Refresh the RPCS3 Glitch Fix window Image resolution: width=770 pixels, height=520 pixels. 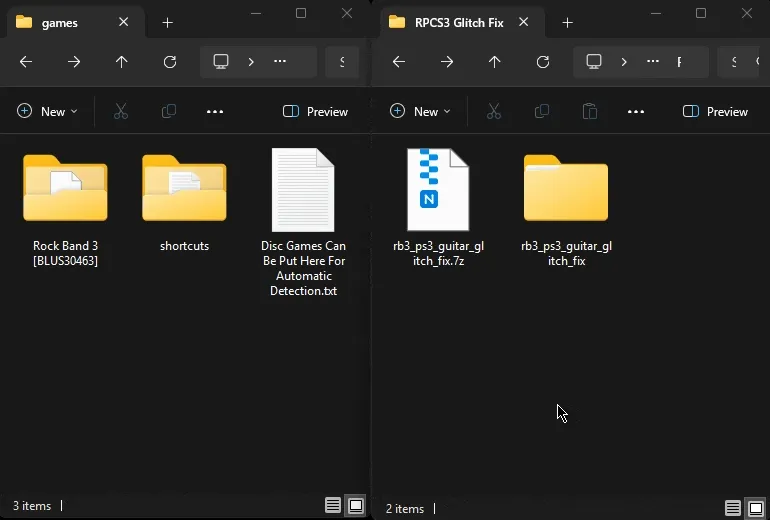(543, 62)
